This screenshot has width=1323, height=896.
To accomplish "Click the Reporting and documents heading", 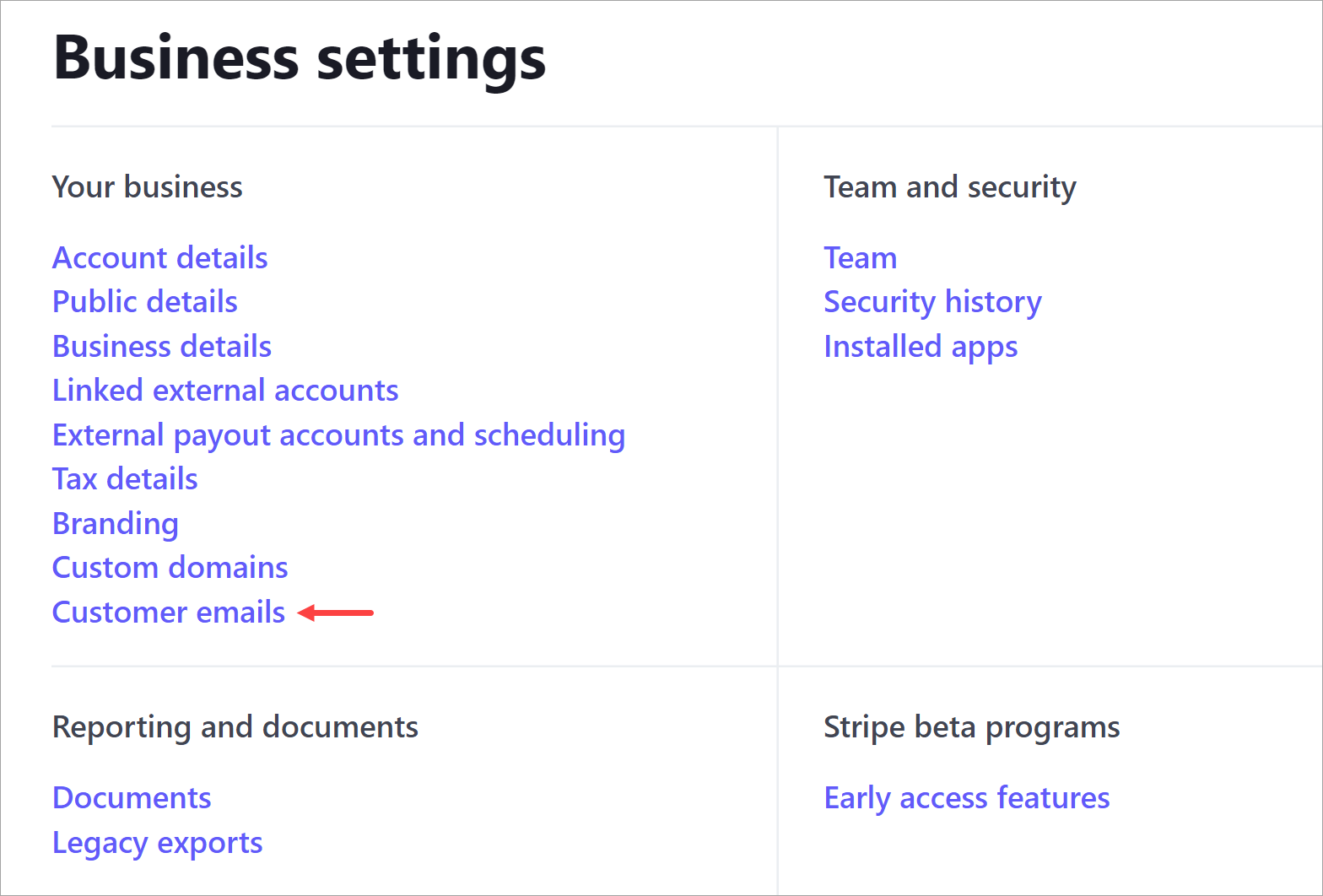I will pos(235,727).
